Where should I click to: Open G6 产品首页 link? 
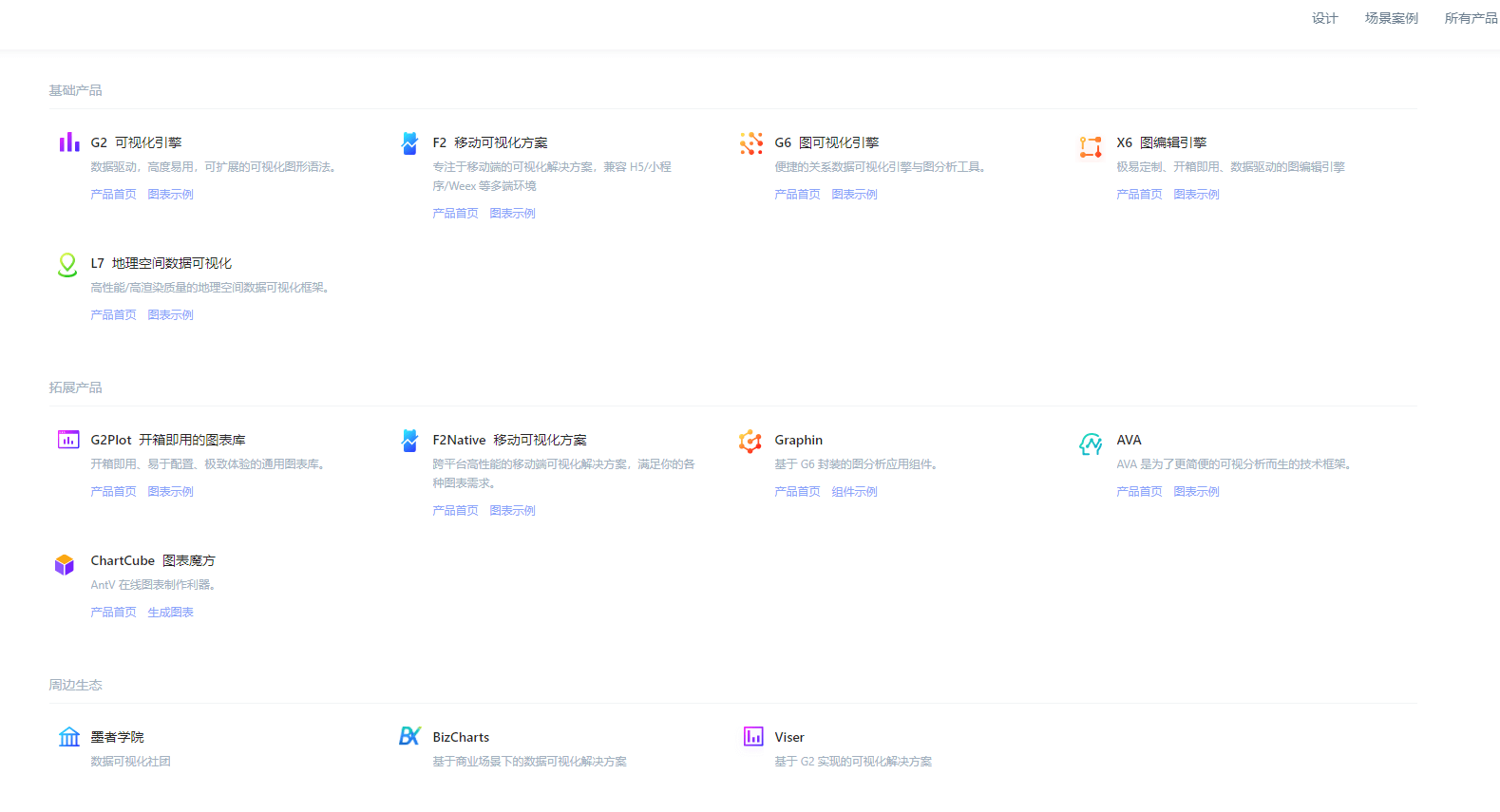[797, 194]
